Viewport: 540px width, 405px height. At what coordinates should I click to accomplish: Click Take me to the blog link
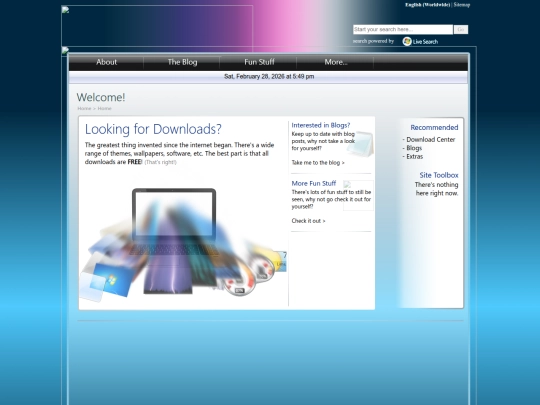click(318, 163)
